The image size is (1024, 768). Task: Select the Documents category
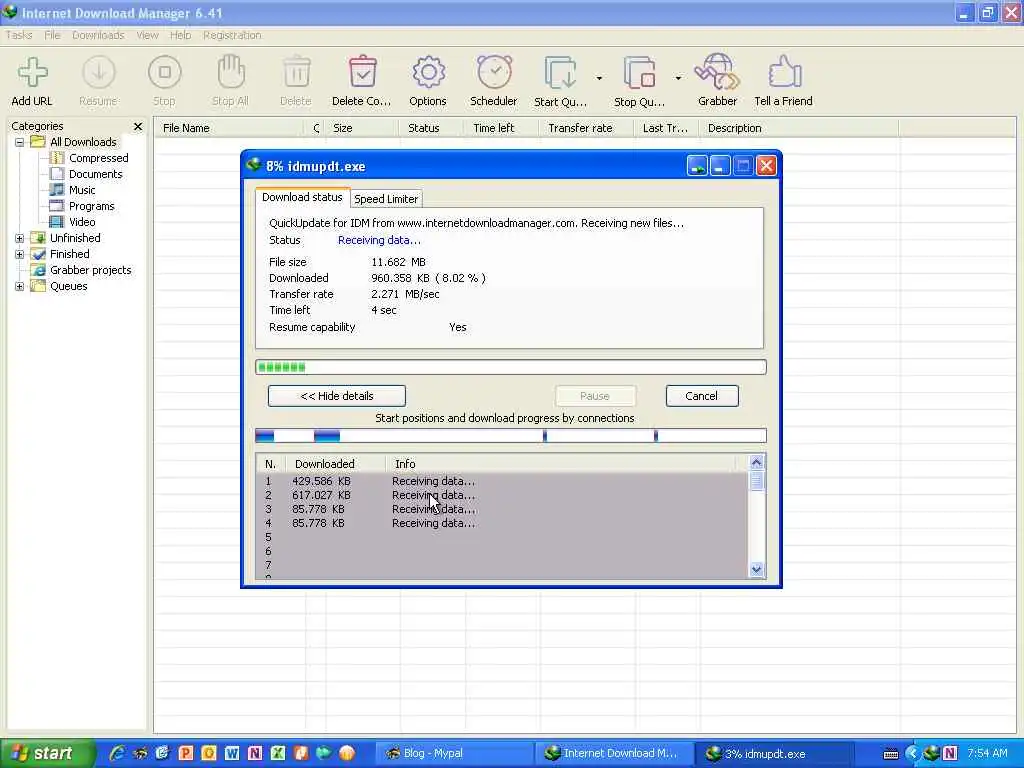95,174
